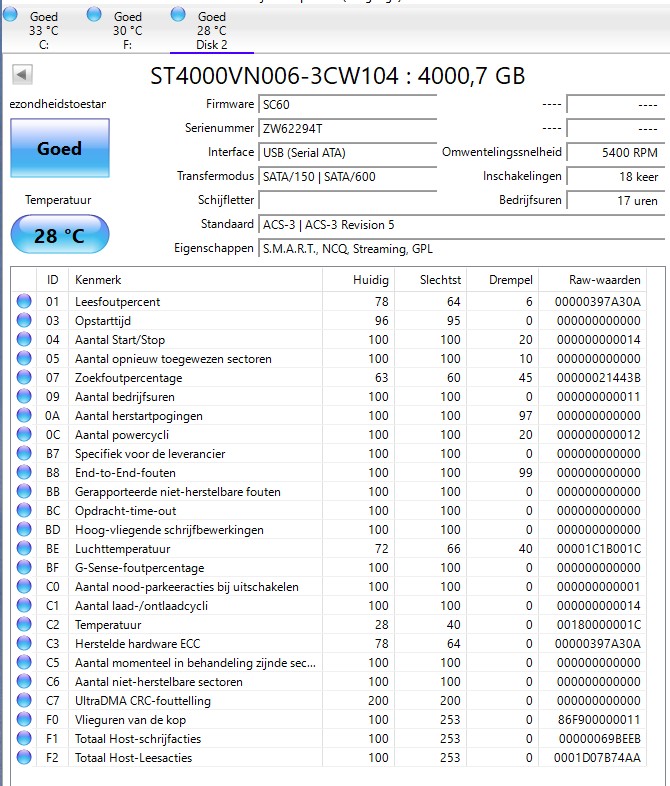This screenshot has width=670, height=786.
Task: Click the Eigenschappen field with S.M.A.R.T.
Action: [461, 249]
